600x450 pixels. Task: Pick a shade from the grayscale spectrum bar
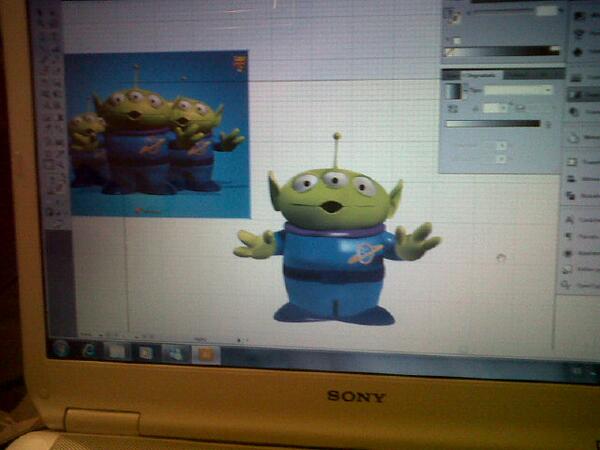502,51
